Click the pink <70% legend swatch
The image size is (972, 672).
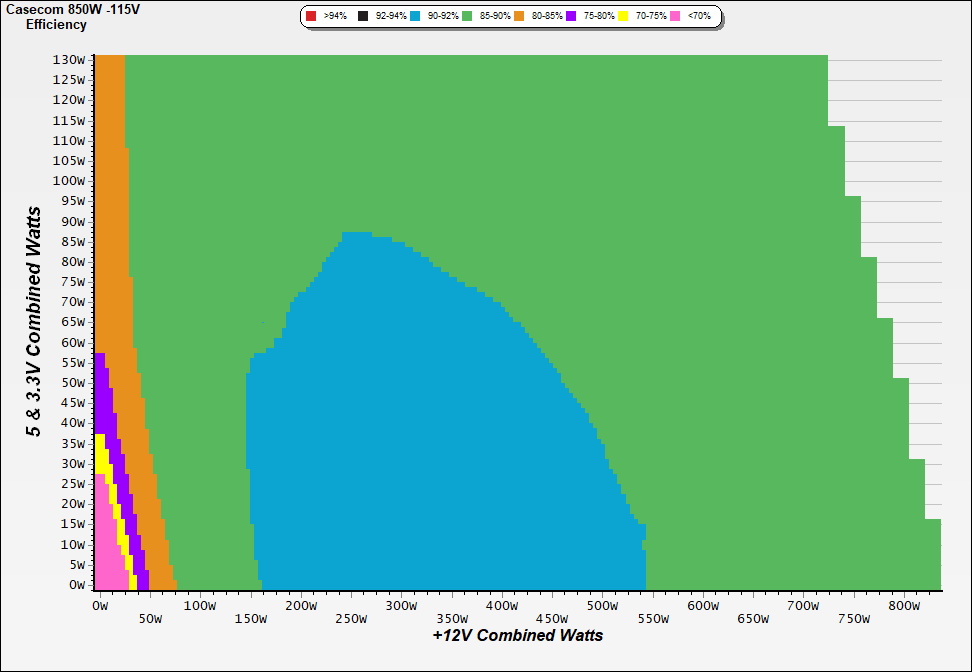pyautogui.click(x=676, y=16)
